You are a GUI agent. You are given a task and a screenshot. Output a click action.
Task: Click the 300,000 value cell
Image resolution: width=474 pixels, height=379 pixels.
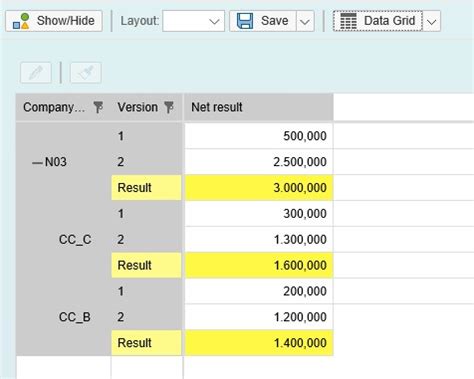coord(259,214)
